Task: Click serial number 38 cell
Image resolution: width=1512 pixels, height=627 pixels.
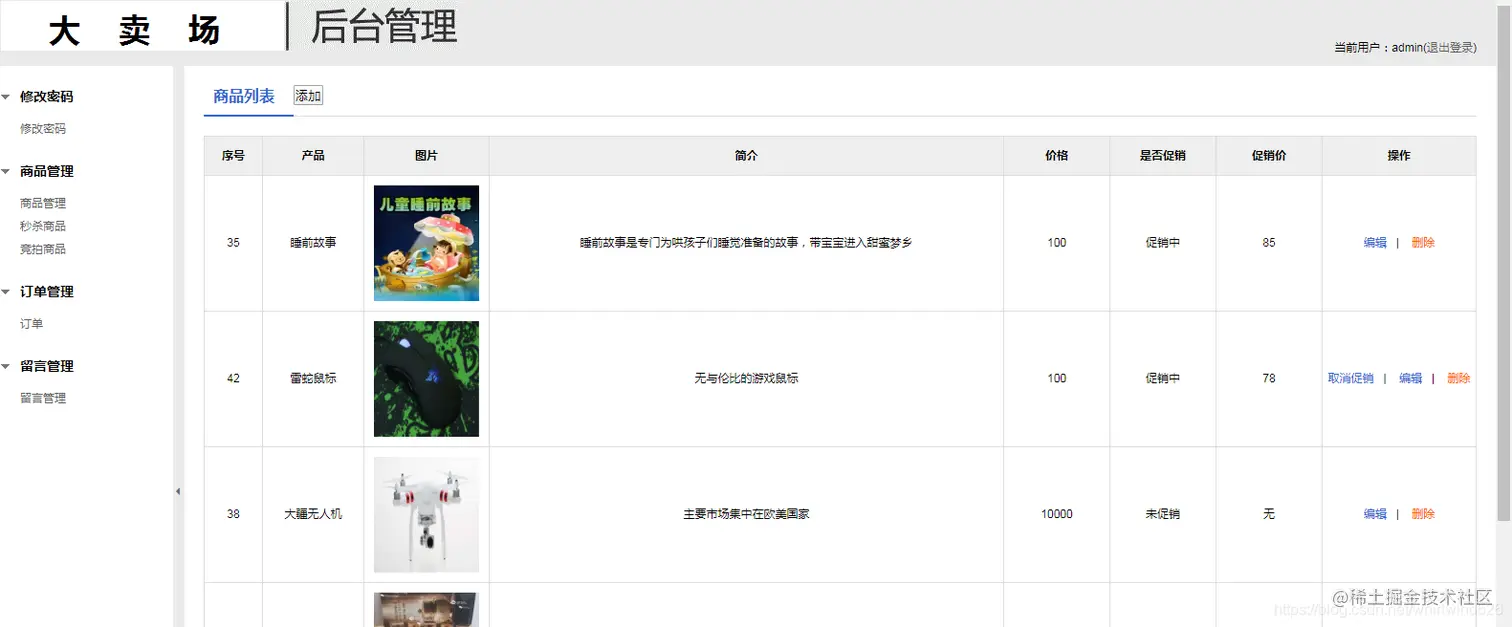Action: [233, 514]
